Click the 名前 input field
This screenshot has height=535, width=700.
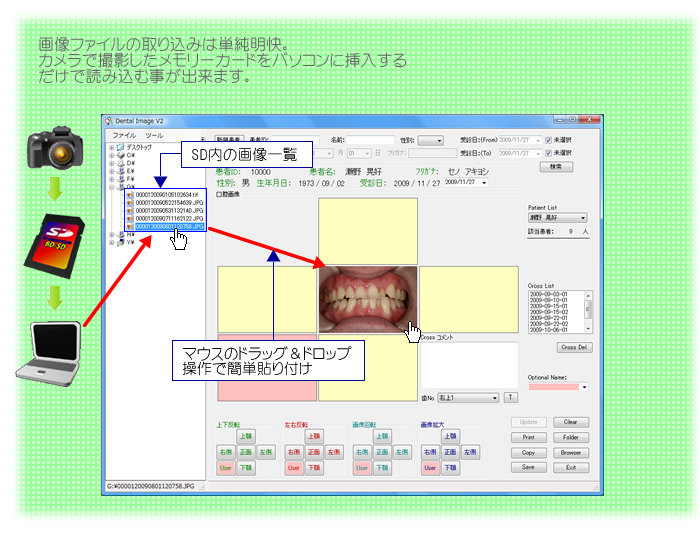(370, 140)
